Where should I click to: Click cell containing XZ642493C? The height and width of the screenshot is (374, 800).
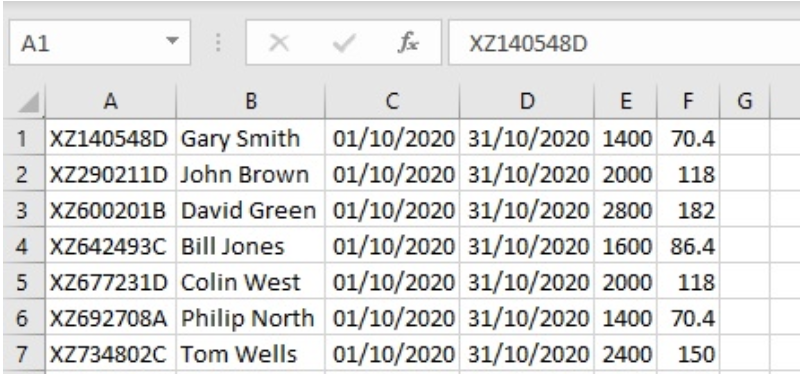(111, 246)
